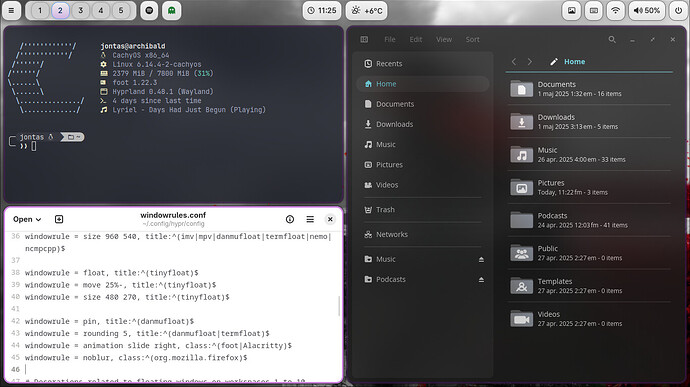
Task: Click the 50% volume indicator
Action: click(647, 11)
